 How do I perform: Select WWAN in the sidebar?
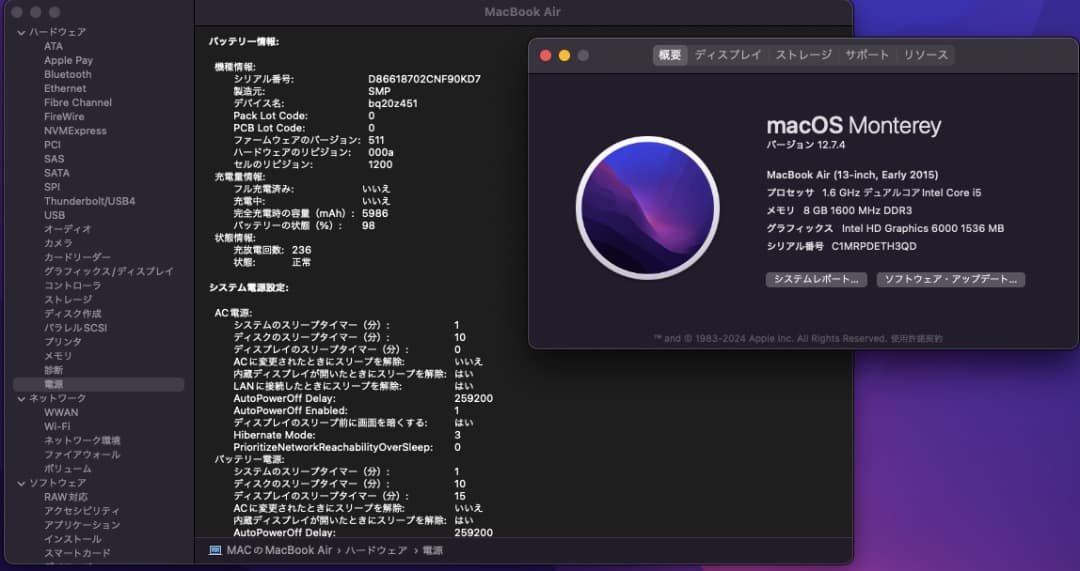61,413
